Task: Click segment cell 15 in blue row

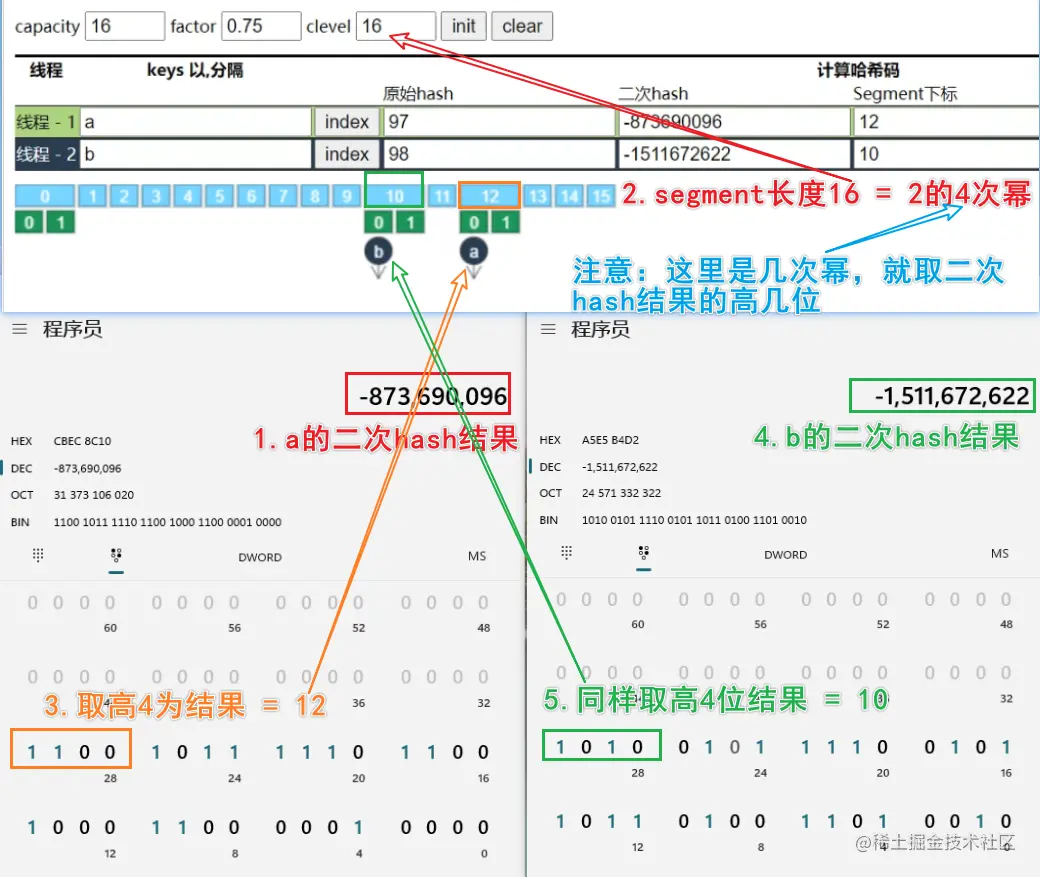Action: point(601,196)
